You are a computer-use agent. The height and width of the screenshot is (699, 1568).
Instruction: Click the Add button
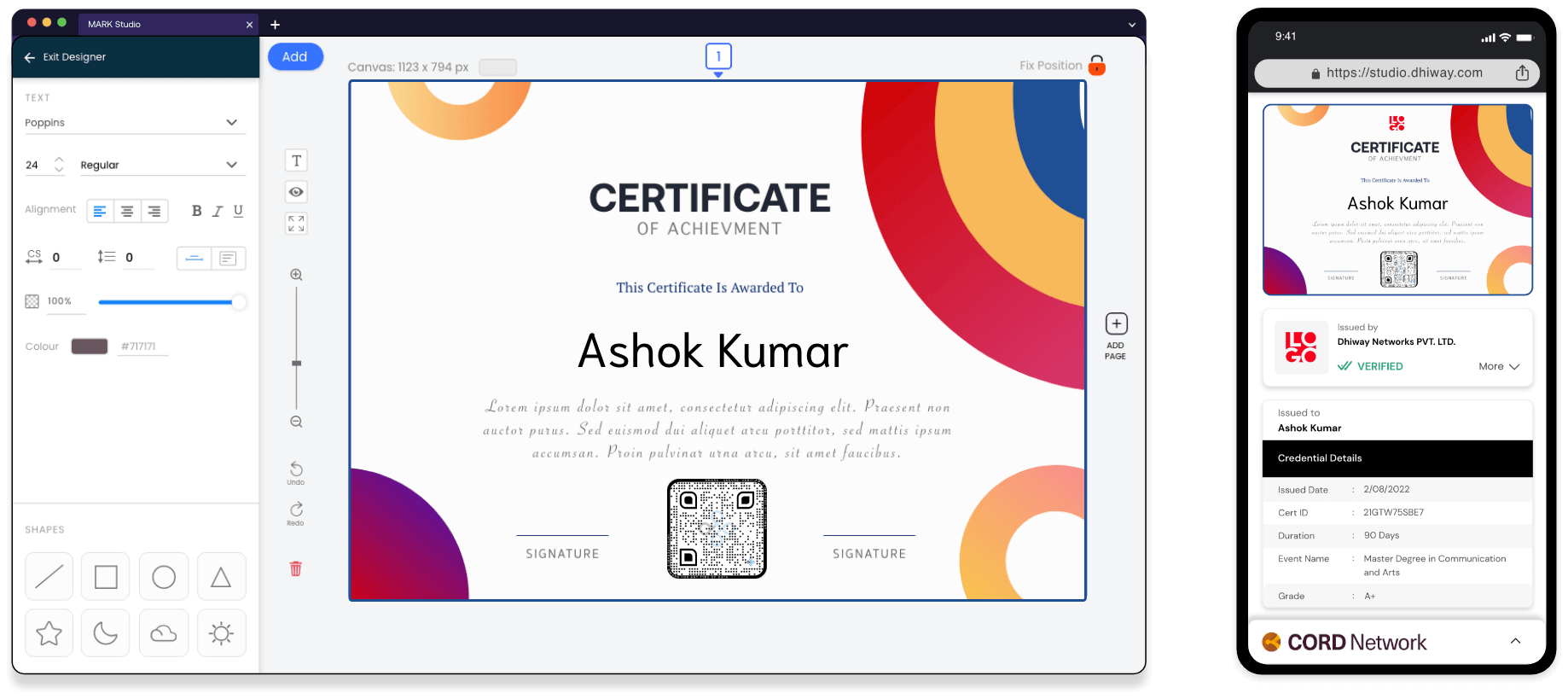[x=295, y=56]
